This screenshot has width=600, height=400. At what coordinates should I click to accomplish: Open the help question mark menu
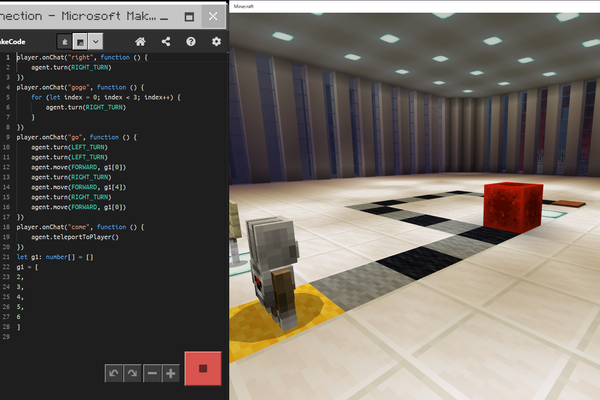click(x=191, y=41)
